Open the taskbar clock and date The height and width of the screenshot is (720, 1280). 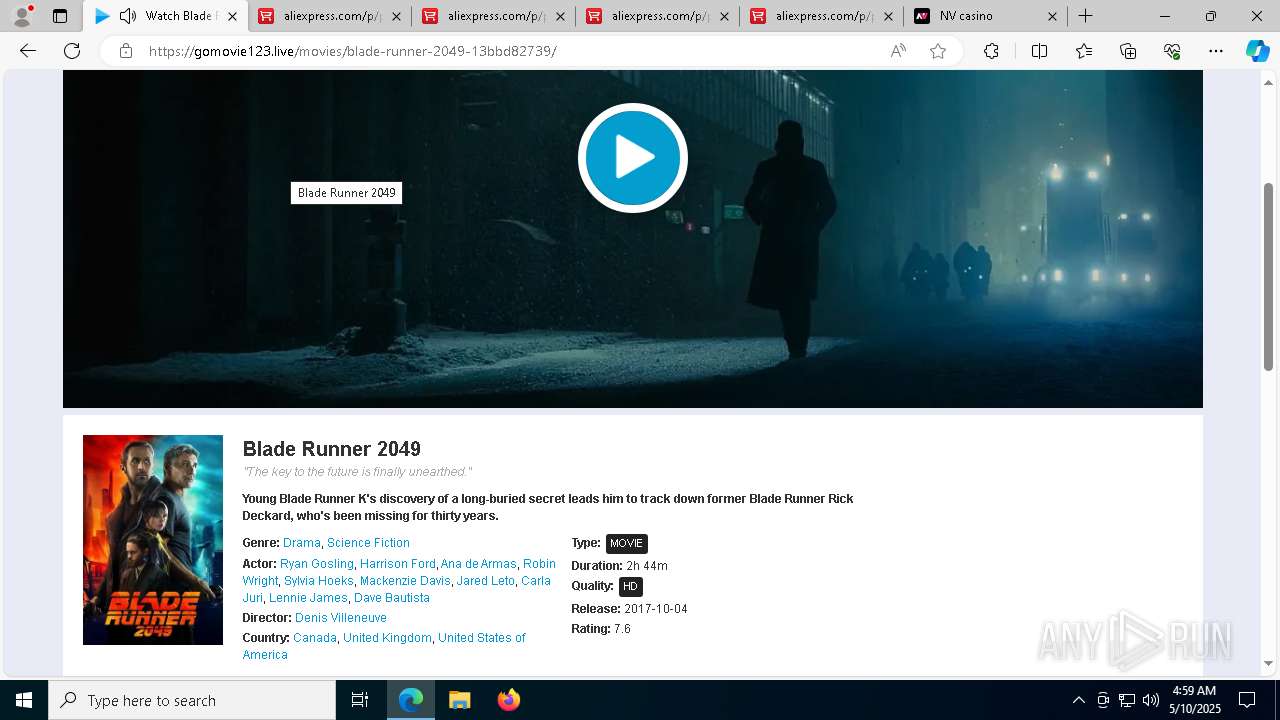click(x=1194, y=700)
